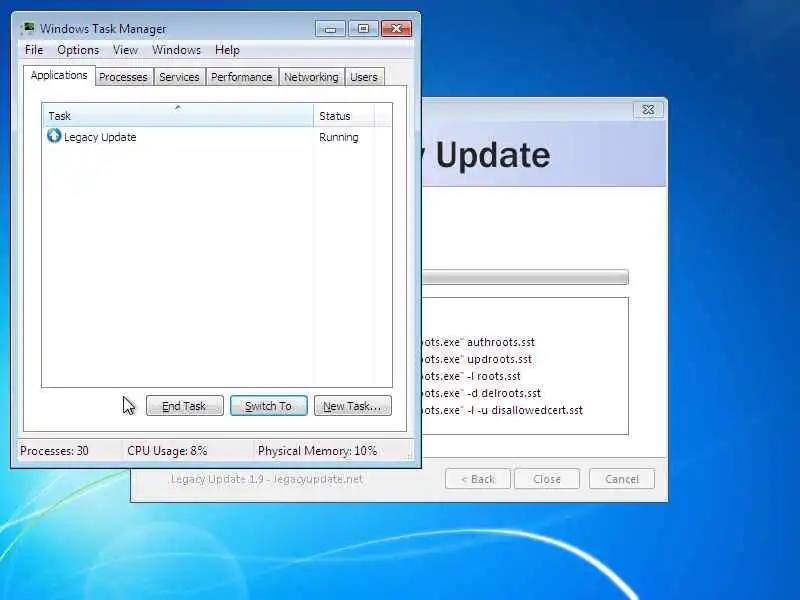800x600 pixels.
Task: Click the Switch To button
Action: [x=269, y=406]
